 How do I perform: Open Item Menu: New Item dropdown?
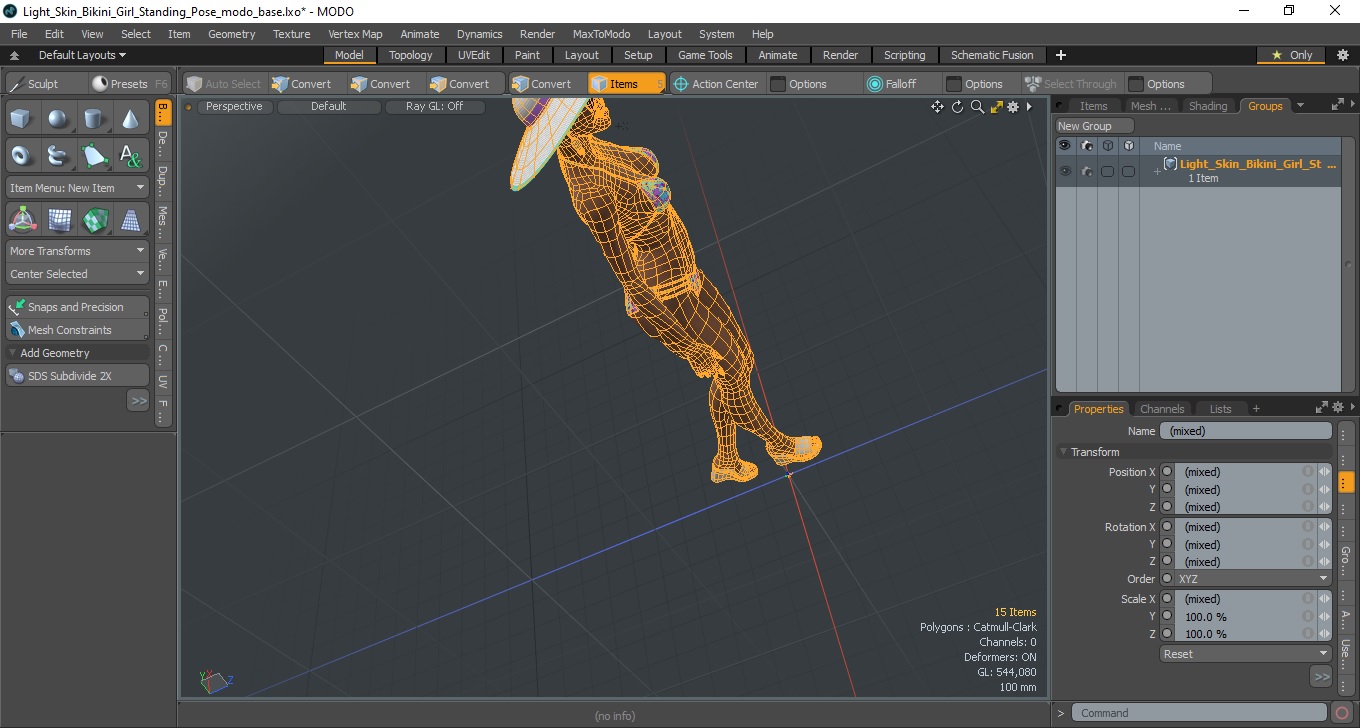point(77,188)
